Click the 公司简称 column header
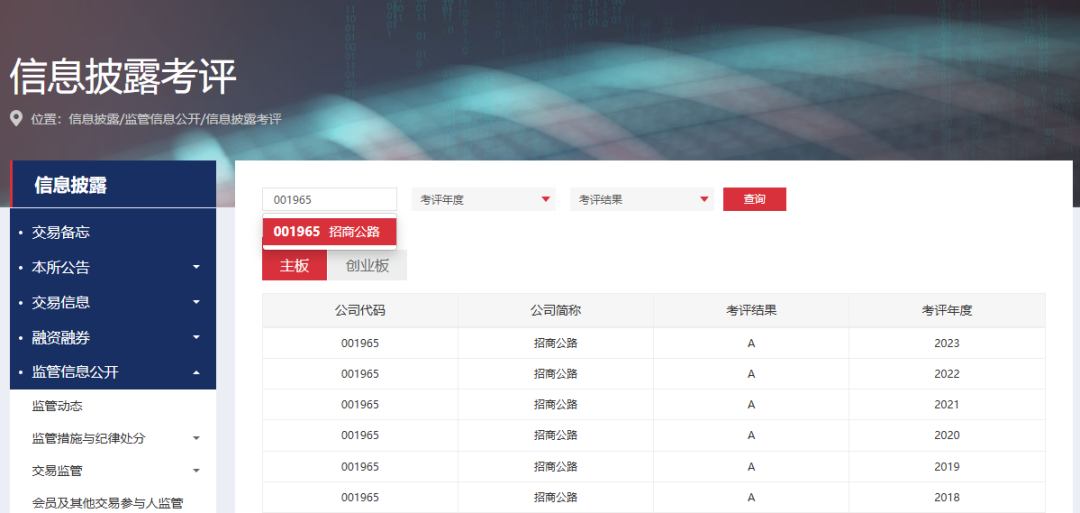 coord(555,310)
